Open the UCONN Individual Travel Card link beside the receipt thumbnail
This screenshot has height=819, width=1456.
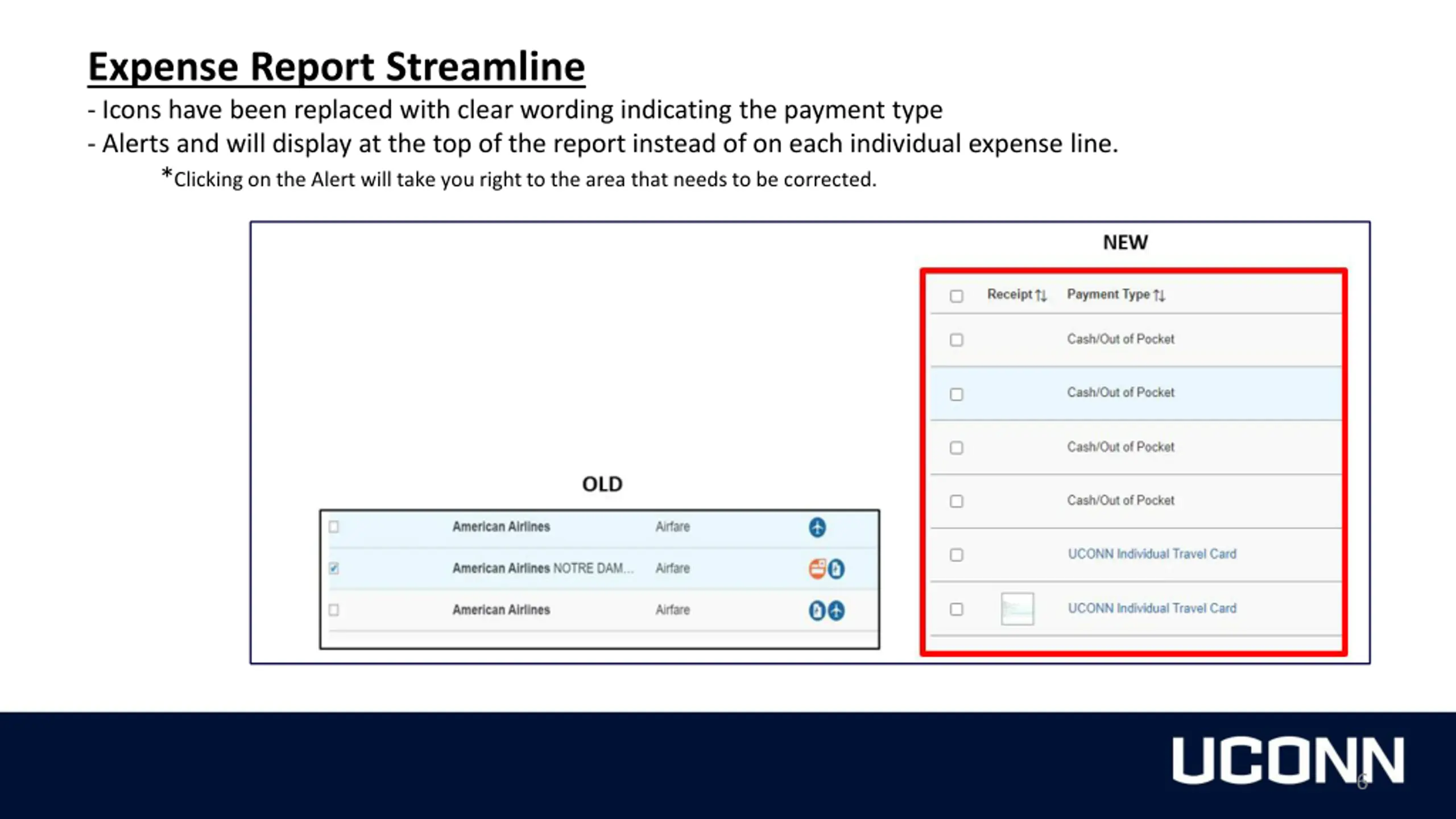pos(1152,608)
